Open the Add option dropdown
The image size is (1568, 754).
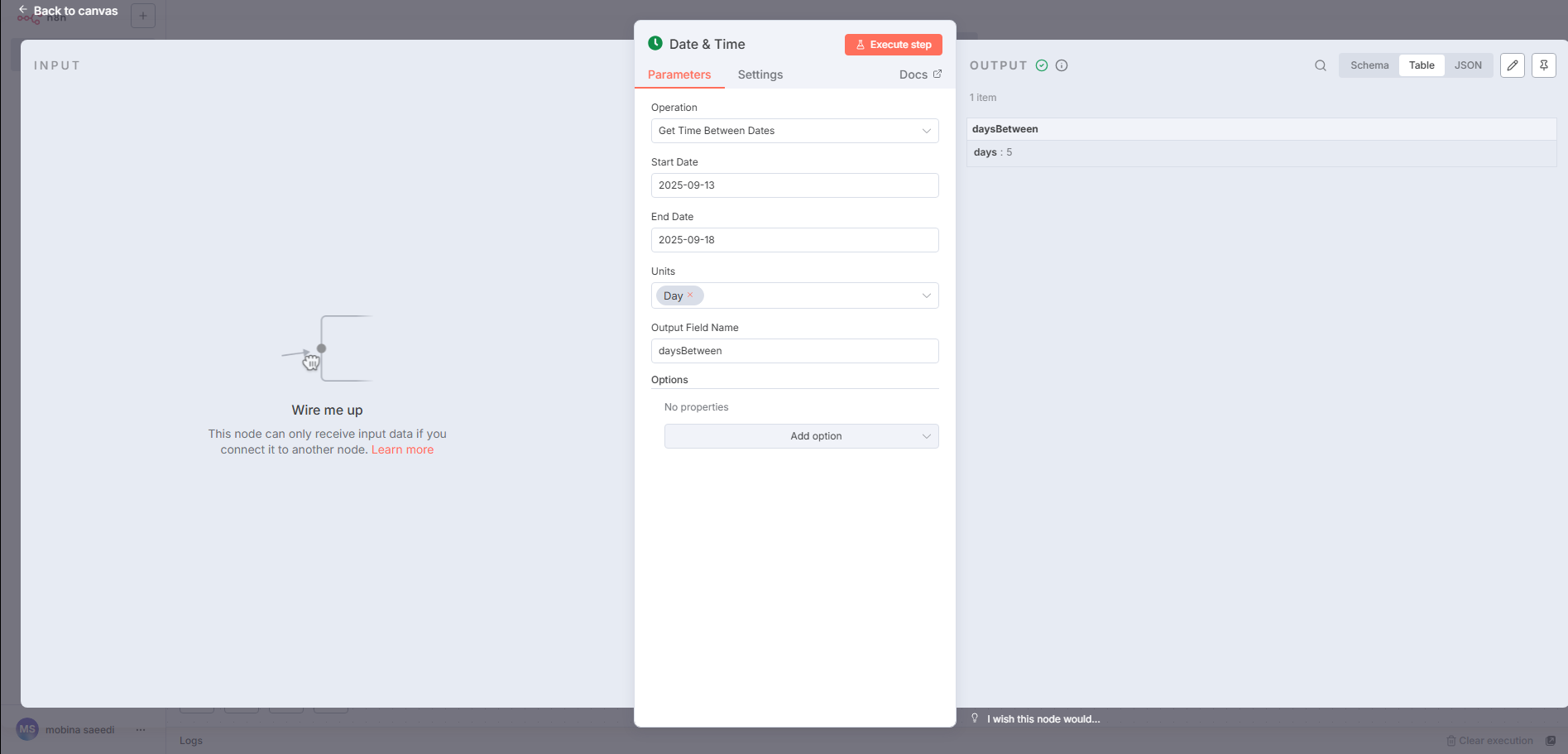[801, 436]
